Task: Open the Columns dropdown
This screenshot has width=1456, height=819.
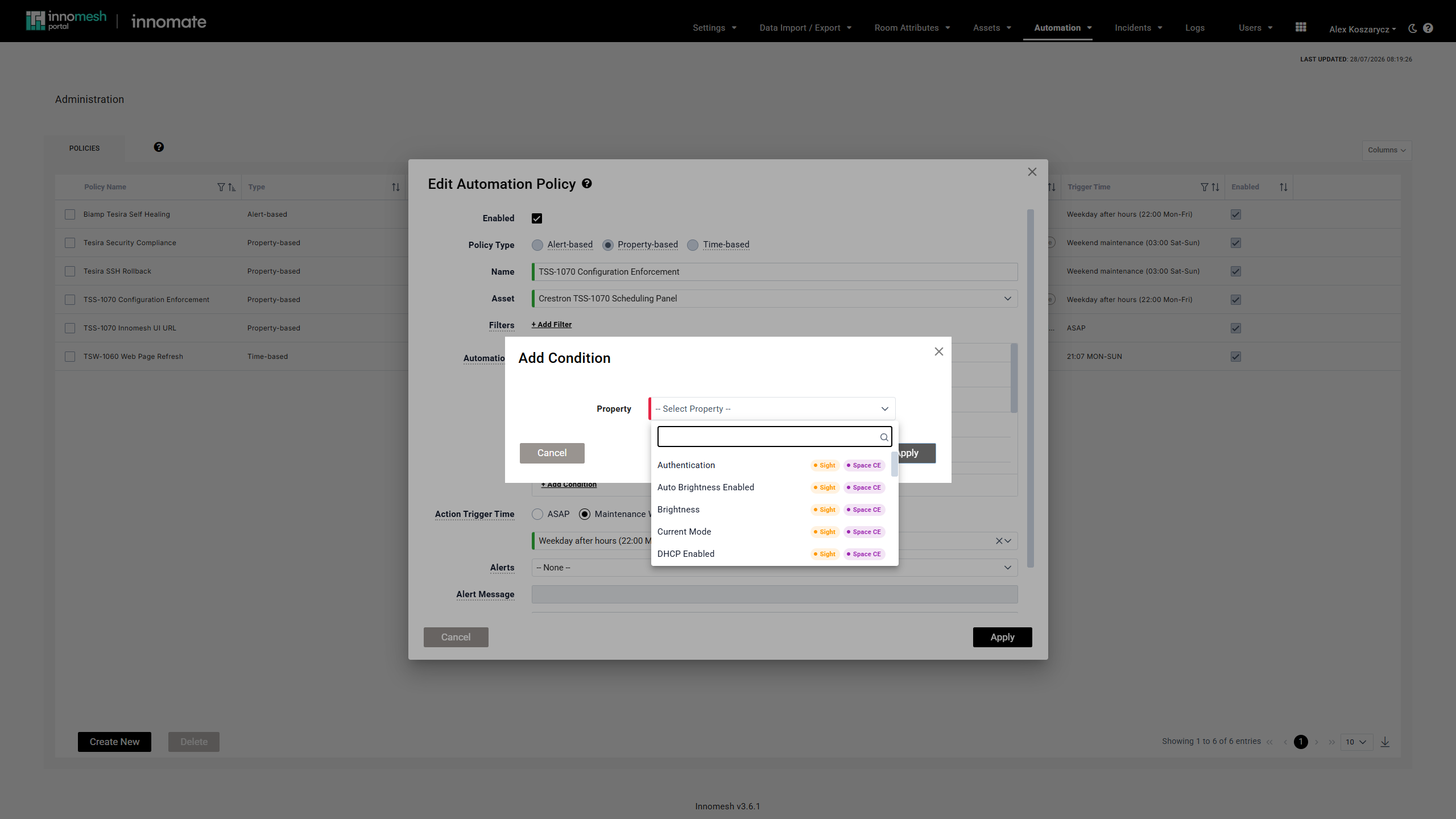Action: coord(1387,150)
